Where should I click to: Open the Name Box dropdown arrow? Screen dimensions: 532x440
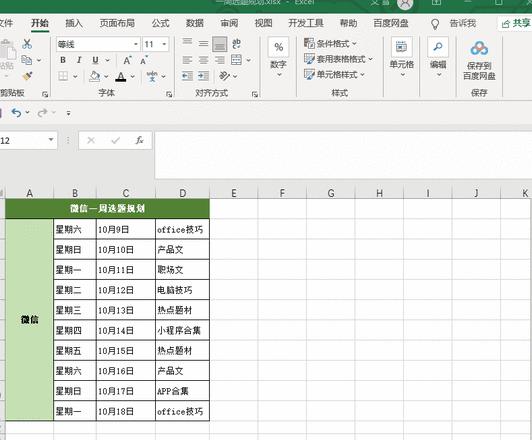(51, 140)
